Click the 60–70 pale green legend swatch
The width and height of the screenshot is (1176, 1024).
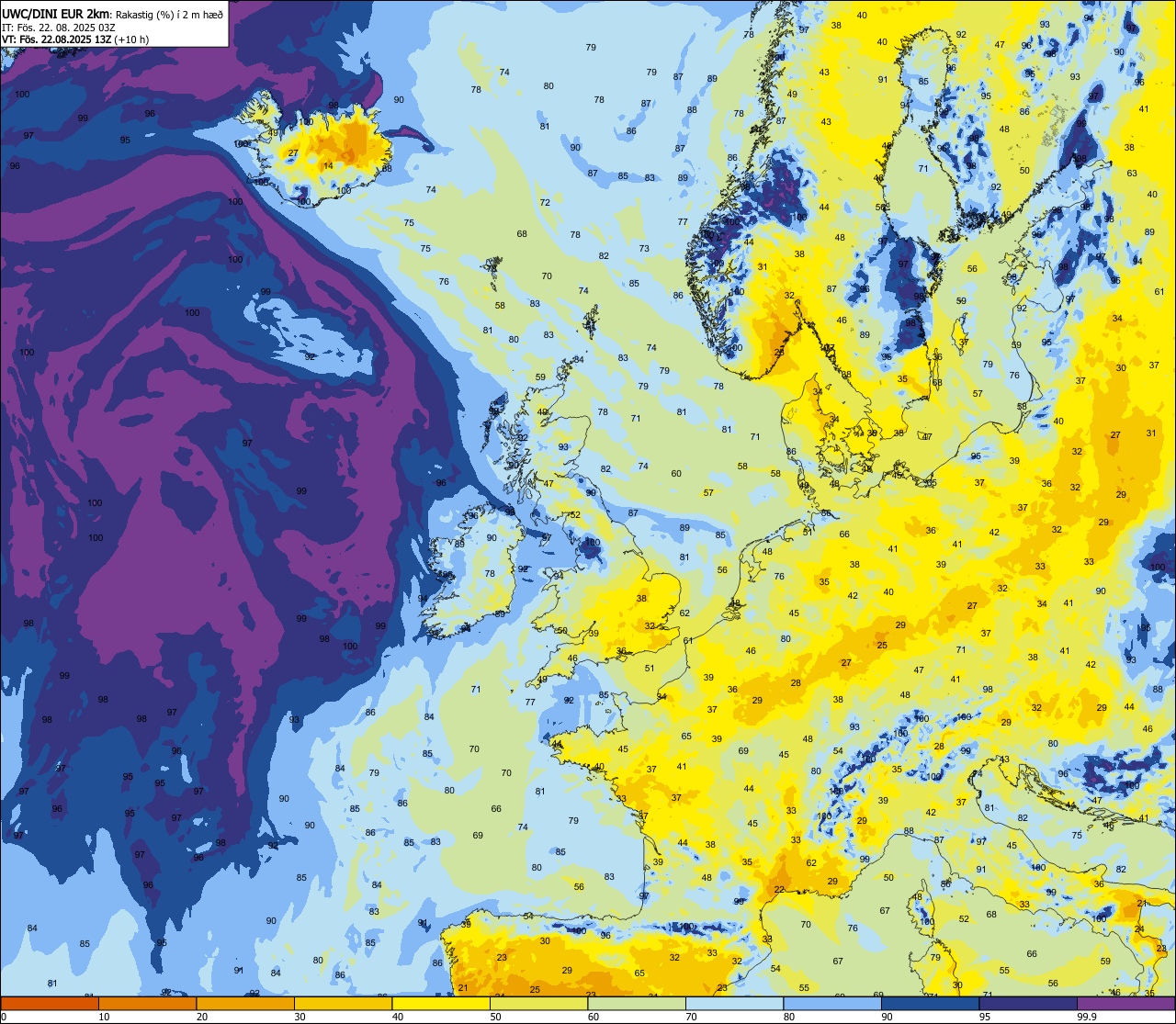coord(637,1004)
